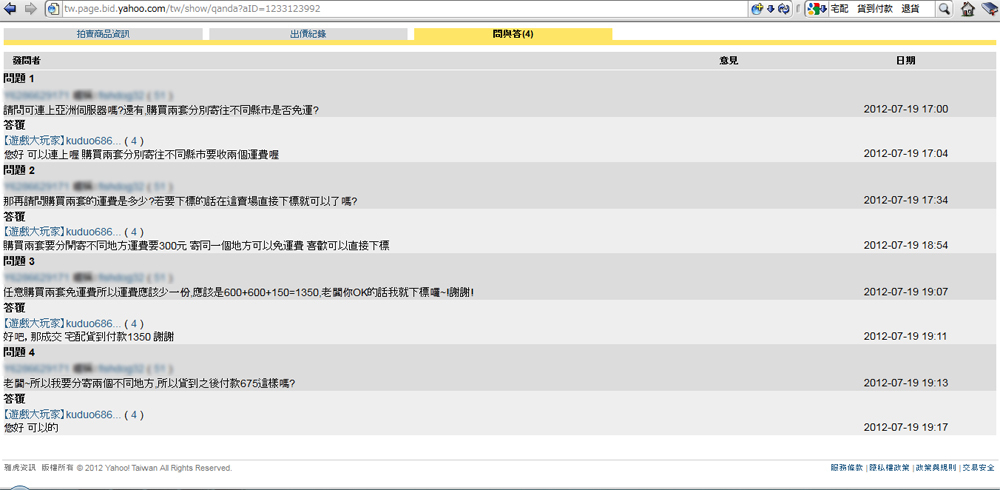Open the 交易安全 footer link
The image size is (1000, 490).
click(x=978, y=468)
